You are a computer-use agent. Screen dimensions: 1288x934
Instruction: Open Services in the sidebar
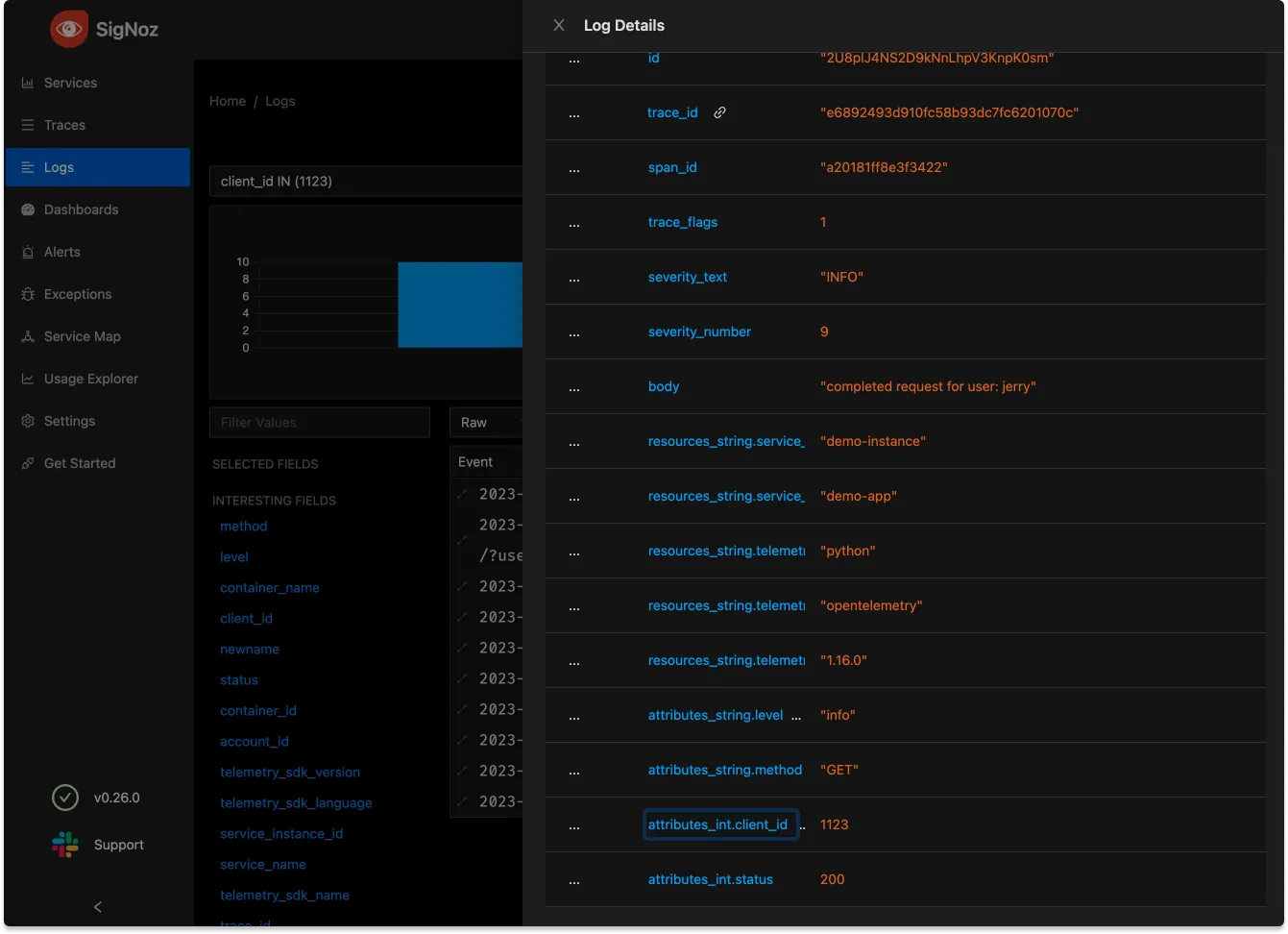[97, 83]
